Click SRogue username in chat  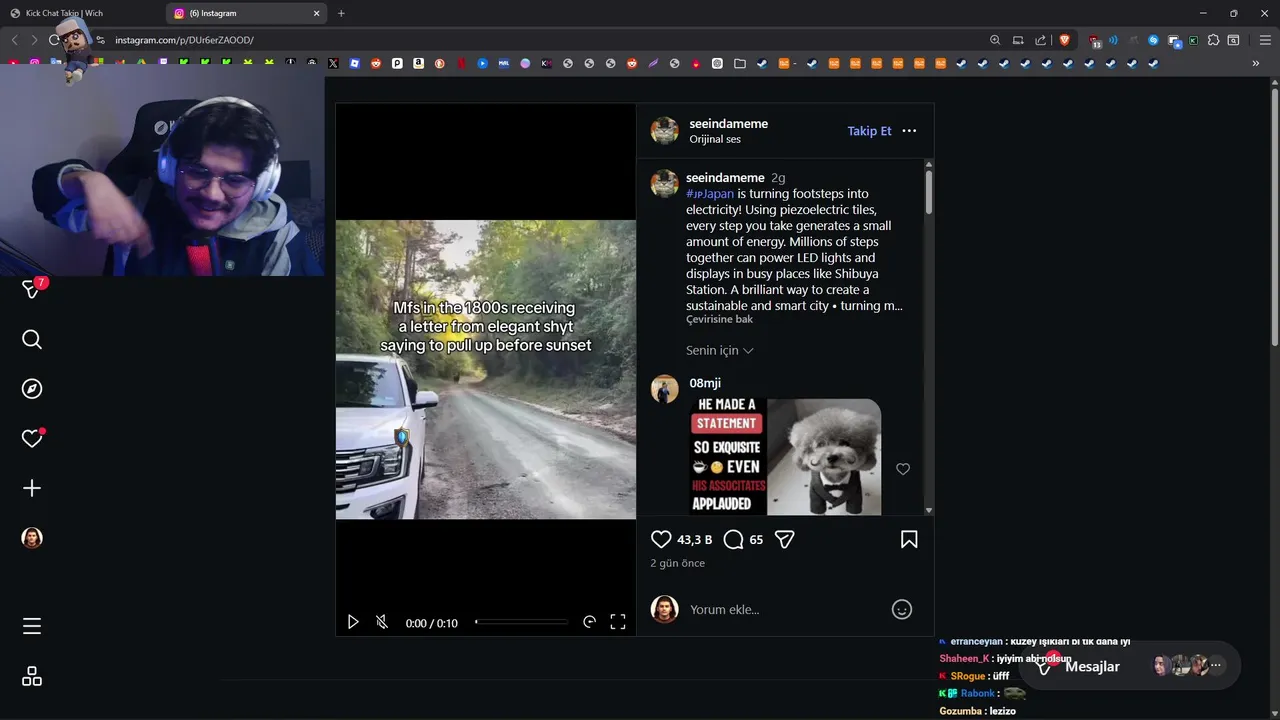[968, 676]
